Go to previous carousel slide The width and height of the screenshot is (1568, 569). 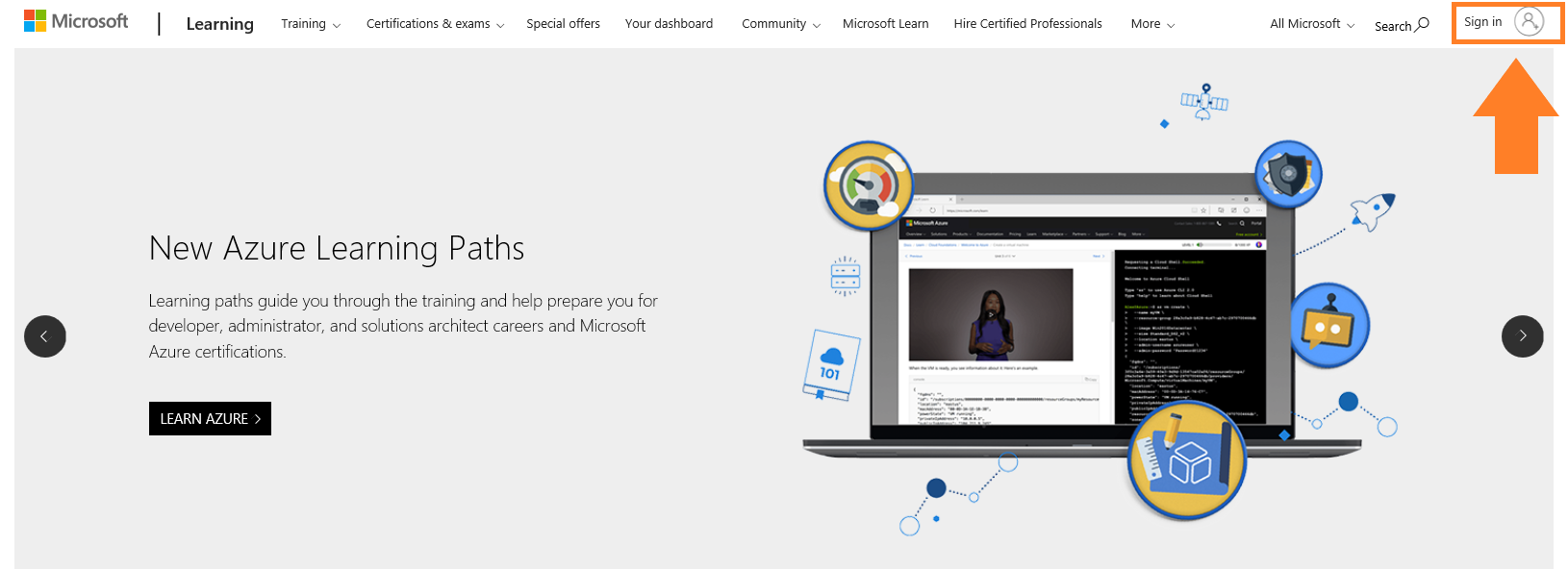tap(45, 336)
